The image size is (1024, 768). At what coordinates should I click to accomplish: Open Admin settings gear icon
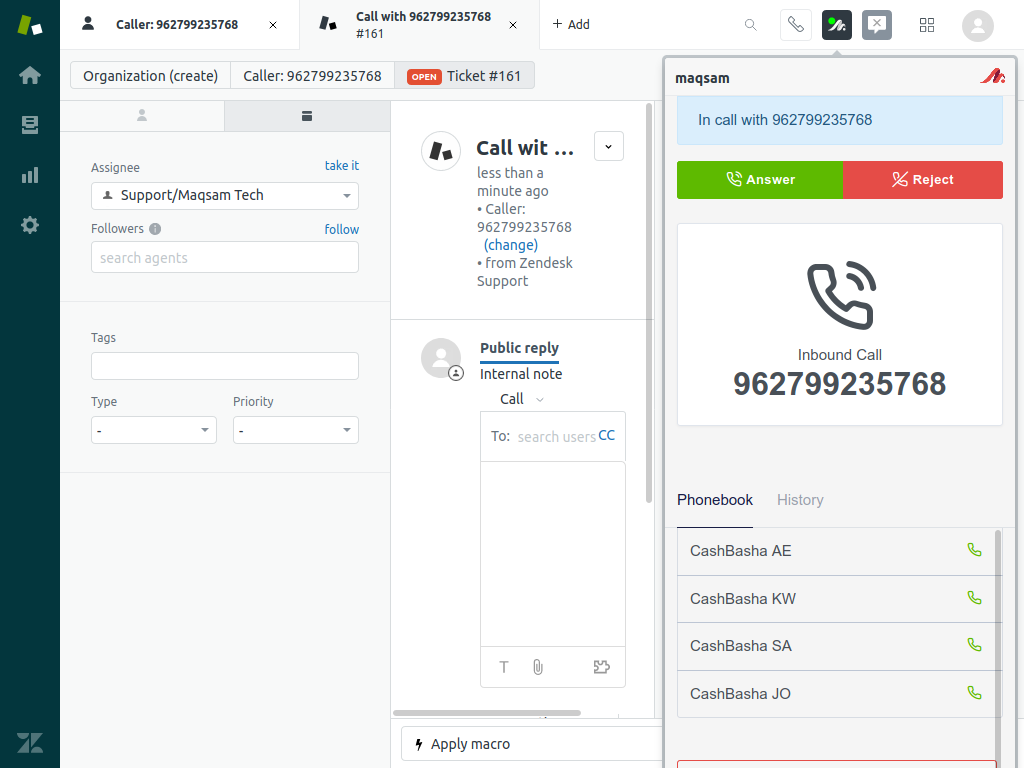pos(30,225)
